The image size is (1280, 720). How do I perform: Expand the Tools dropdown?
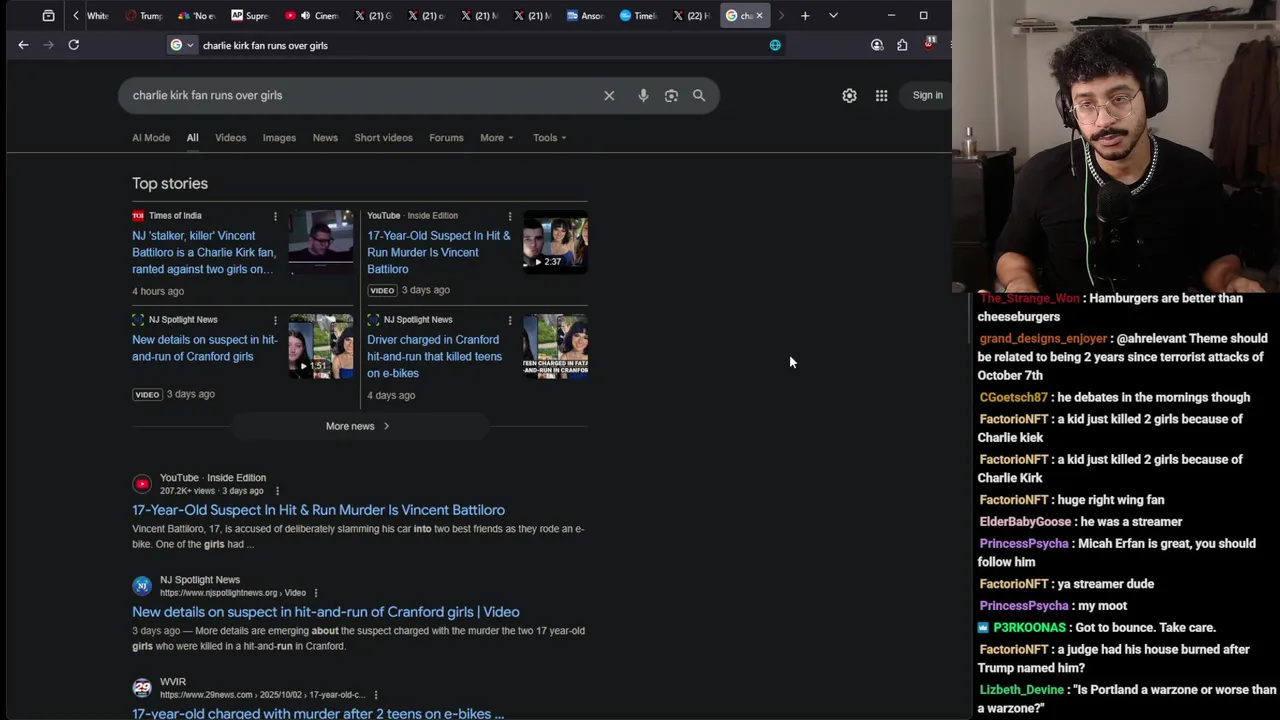549,138
